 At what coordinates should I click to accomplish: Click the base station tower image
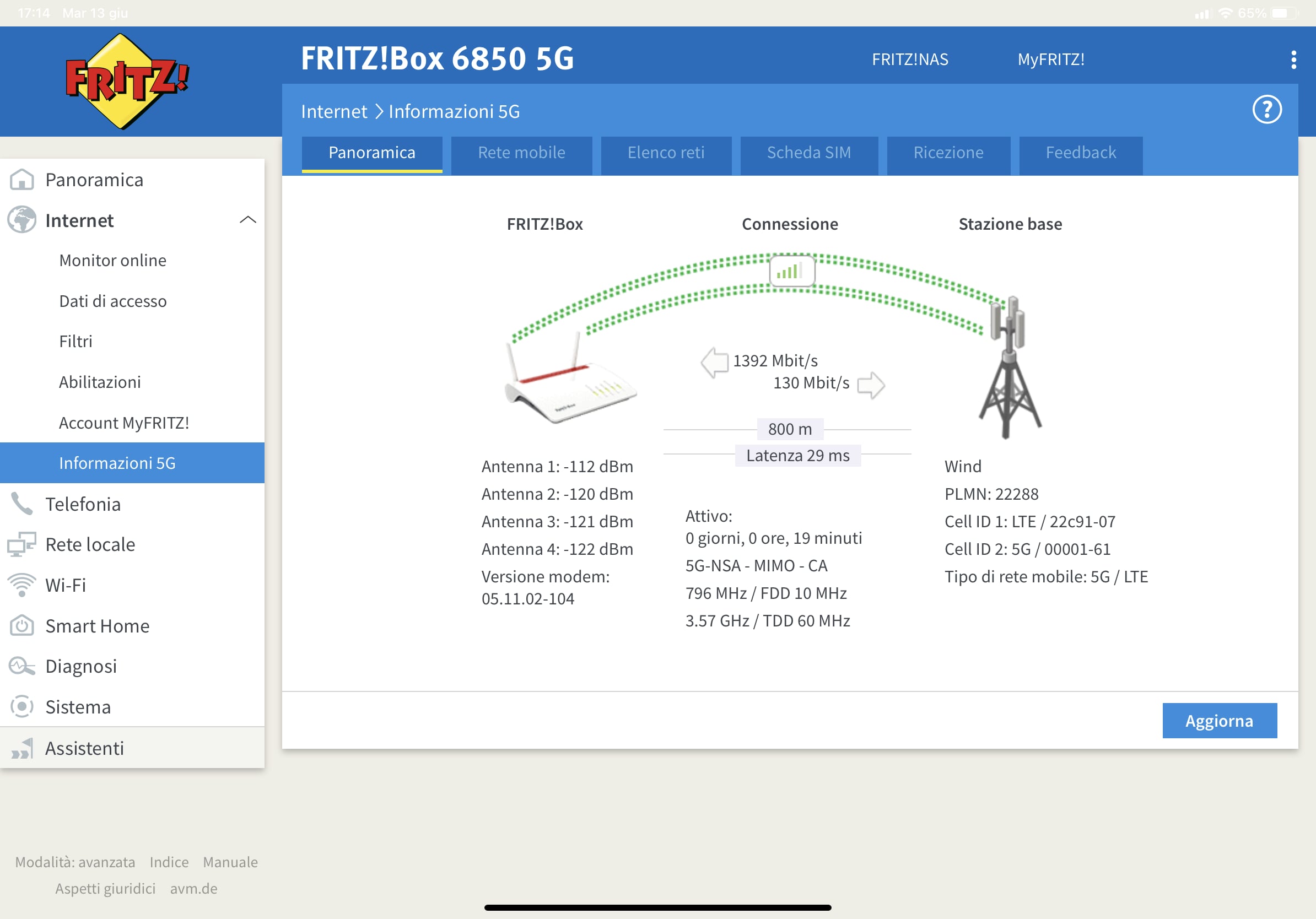tap(1010, 367)
